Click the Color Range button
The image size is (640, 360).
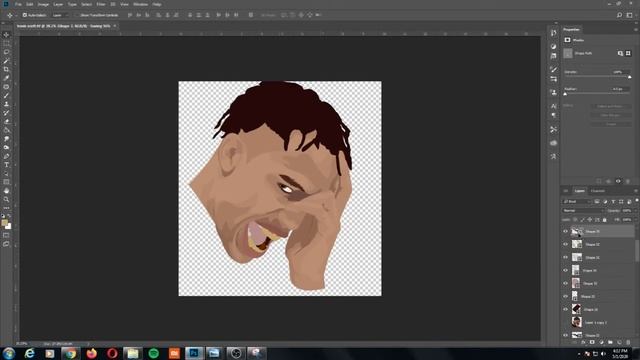click(611, 116)
